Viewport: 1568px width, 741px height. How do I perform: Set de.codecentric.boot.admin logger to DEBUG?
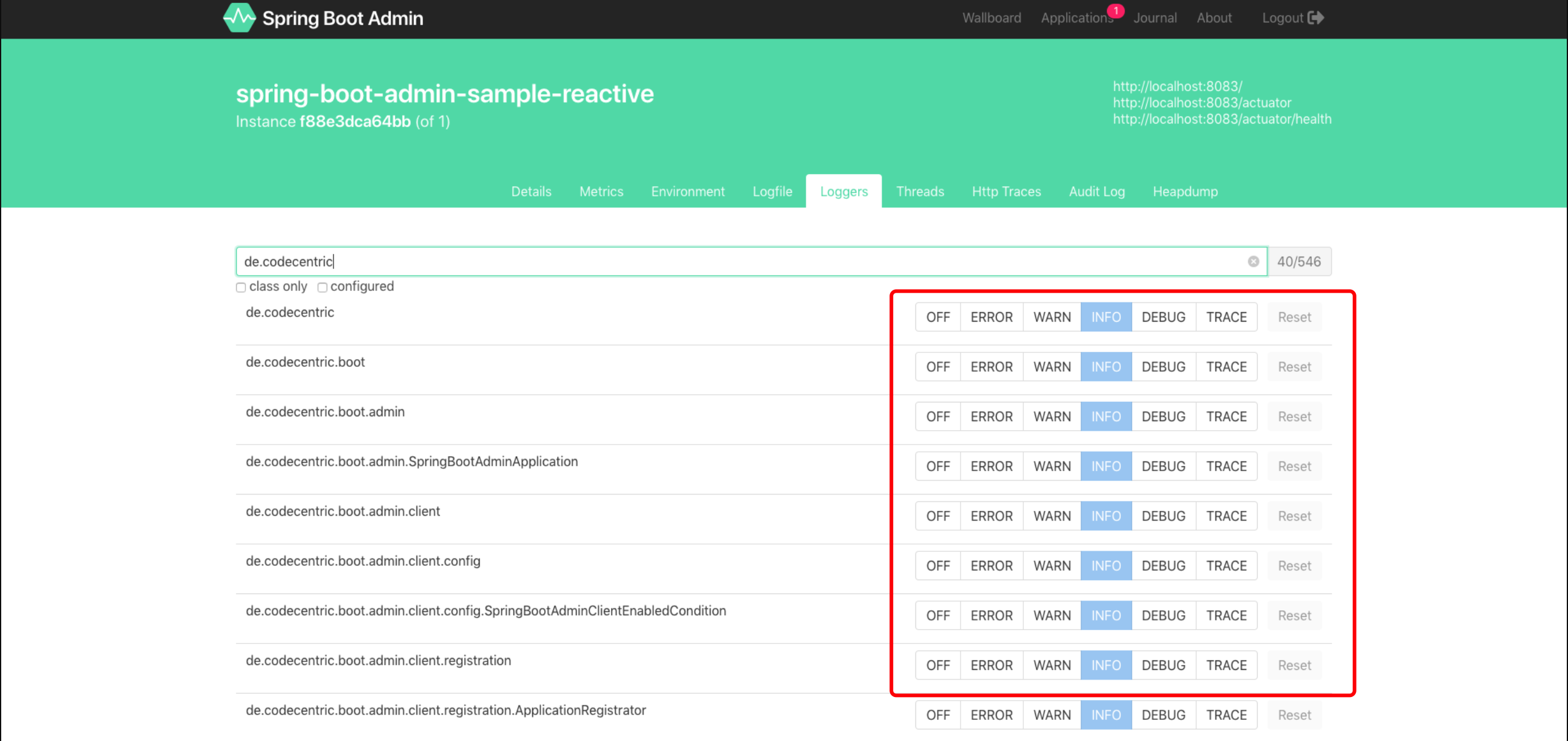[x=1163, y=417]
